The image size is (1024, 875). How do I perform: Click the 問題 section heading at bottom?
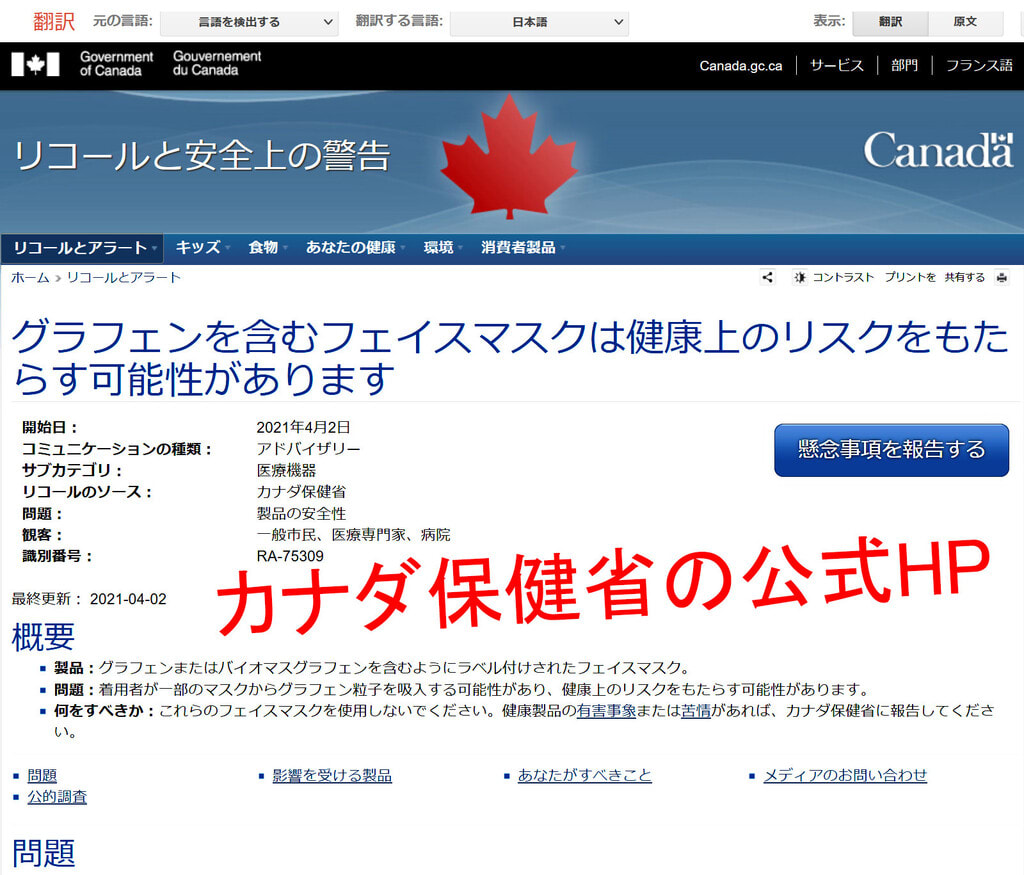coord(44,853)
